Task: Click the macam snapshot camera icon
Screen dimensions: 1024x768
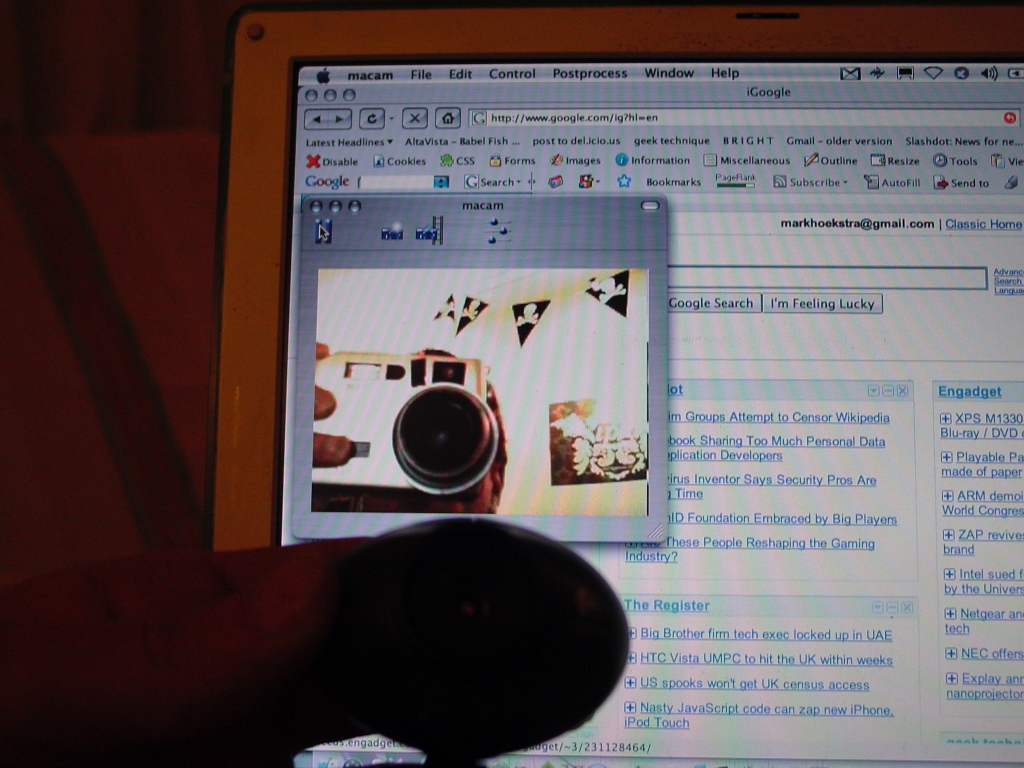Action: click(x=392, y=233)
